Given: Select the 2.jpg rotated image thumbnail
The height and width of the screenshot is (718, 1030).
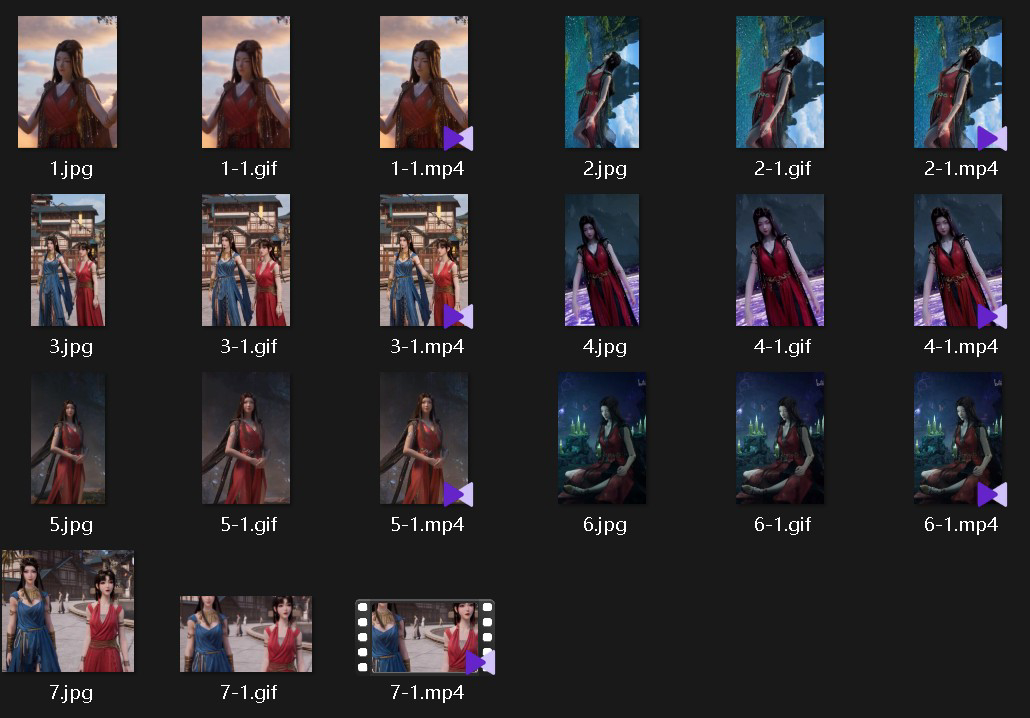Looking at the screenshot, I should [602, 82].
